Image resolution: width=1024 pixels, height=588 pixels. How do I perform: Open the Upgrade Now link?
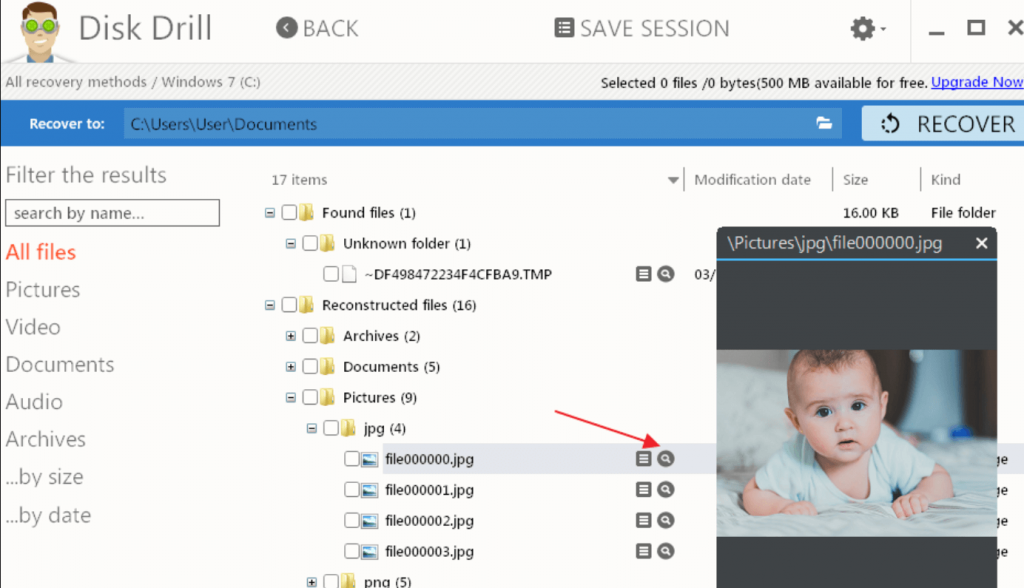pos(977,82)
